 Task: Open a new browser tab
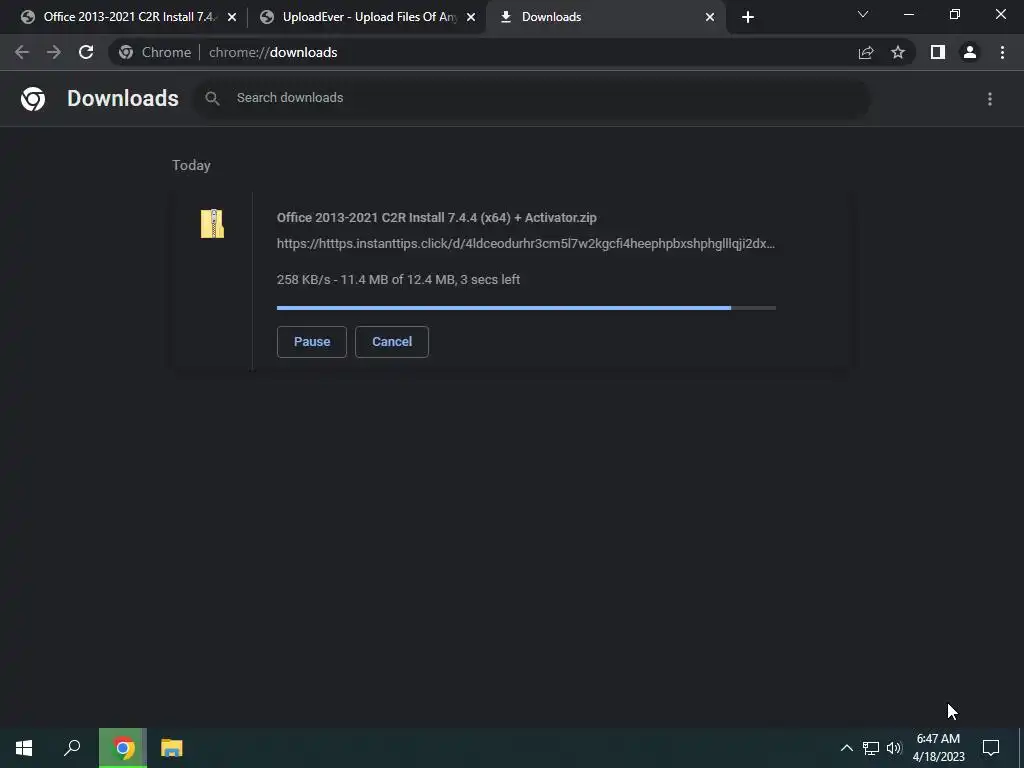click(748, 17)
